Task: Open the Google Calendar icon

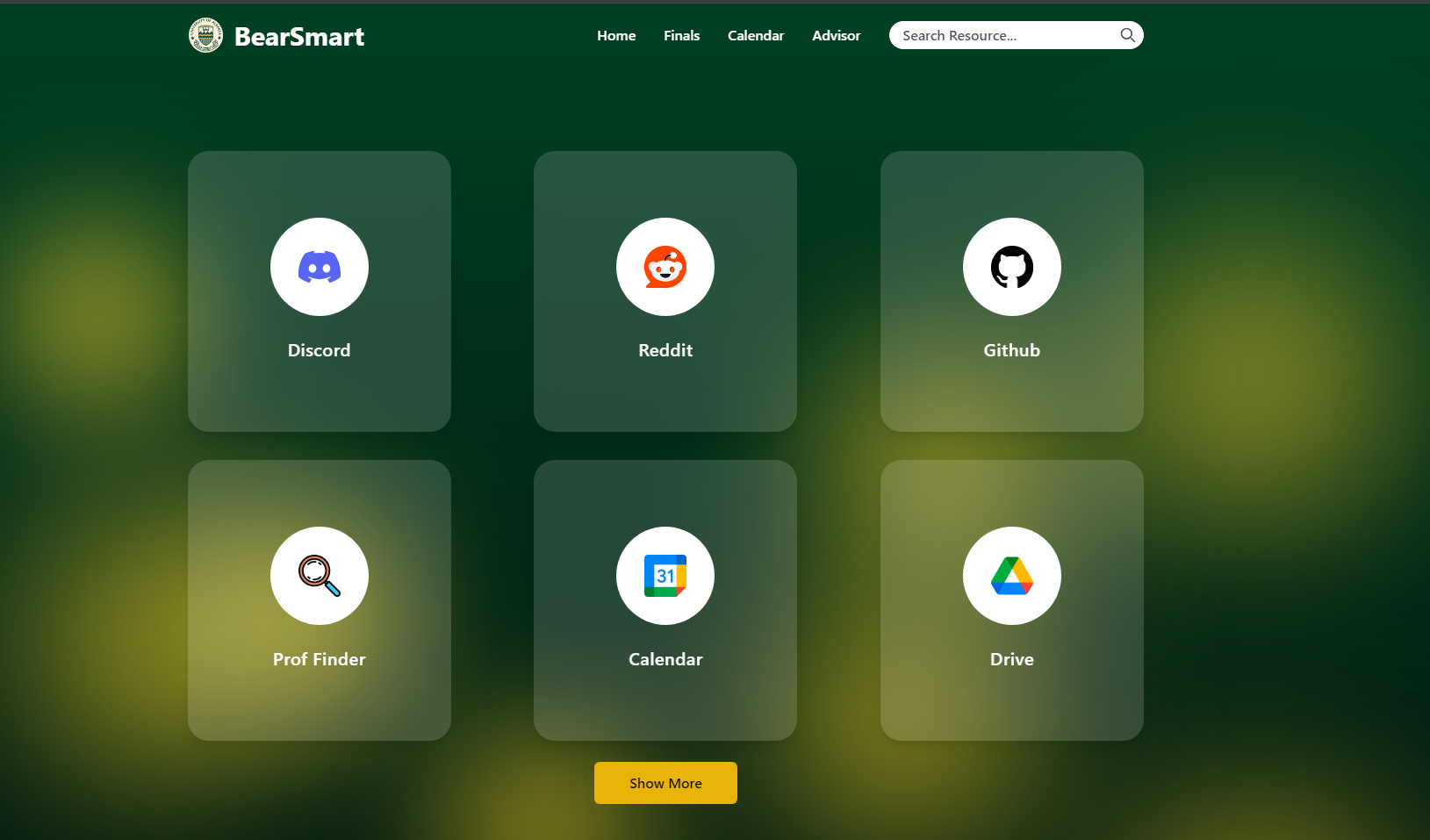Action: tap(665, 576)
